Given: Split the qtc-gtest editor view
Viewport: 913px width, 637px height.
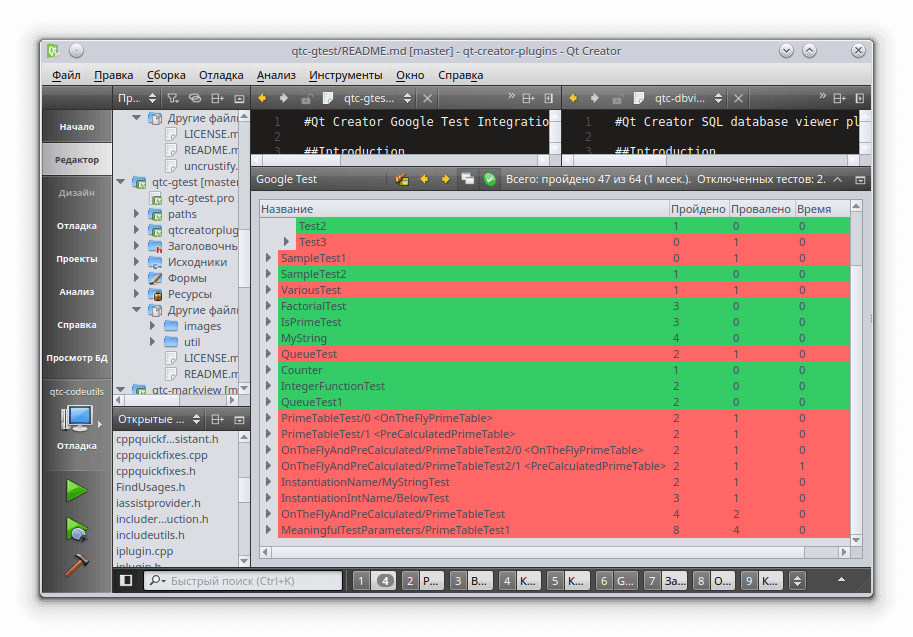Looking at the screenshot, I should click(x=528, y=98).
